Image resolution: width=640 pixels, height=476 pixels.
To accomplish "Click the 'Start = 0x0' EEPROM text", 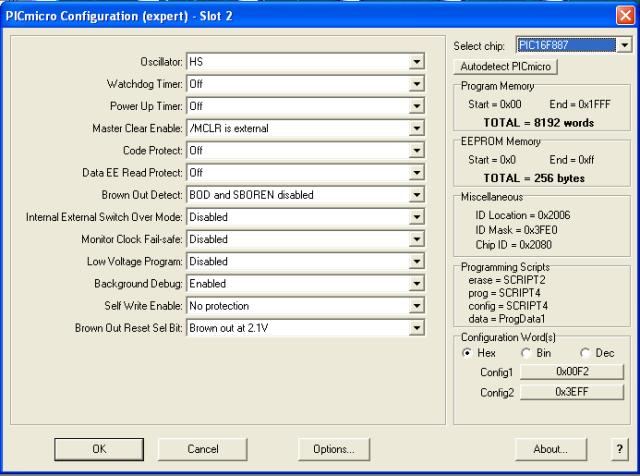I will click(x=492, y=160).
